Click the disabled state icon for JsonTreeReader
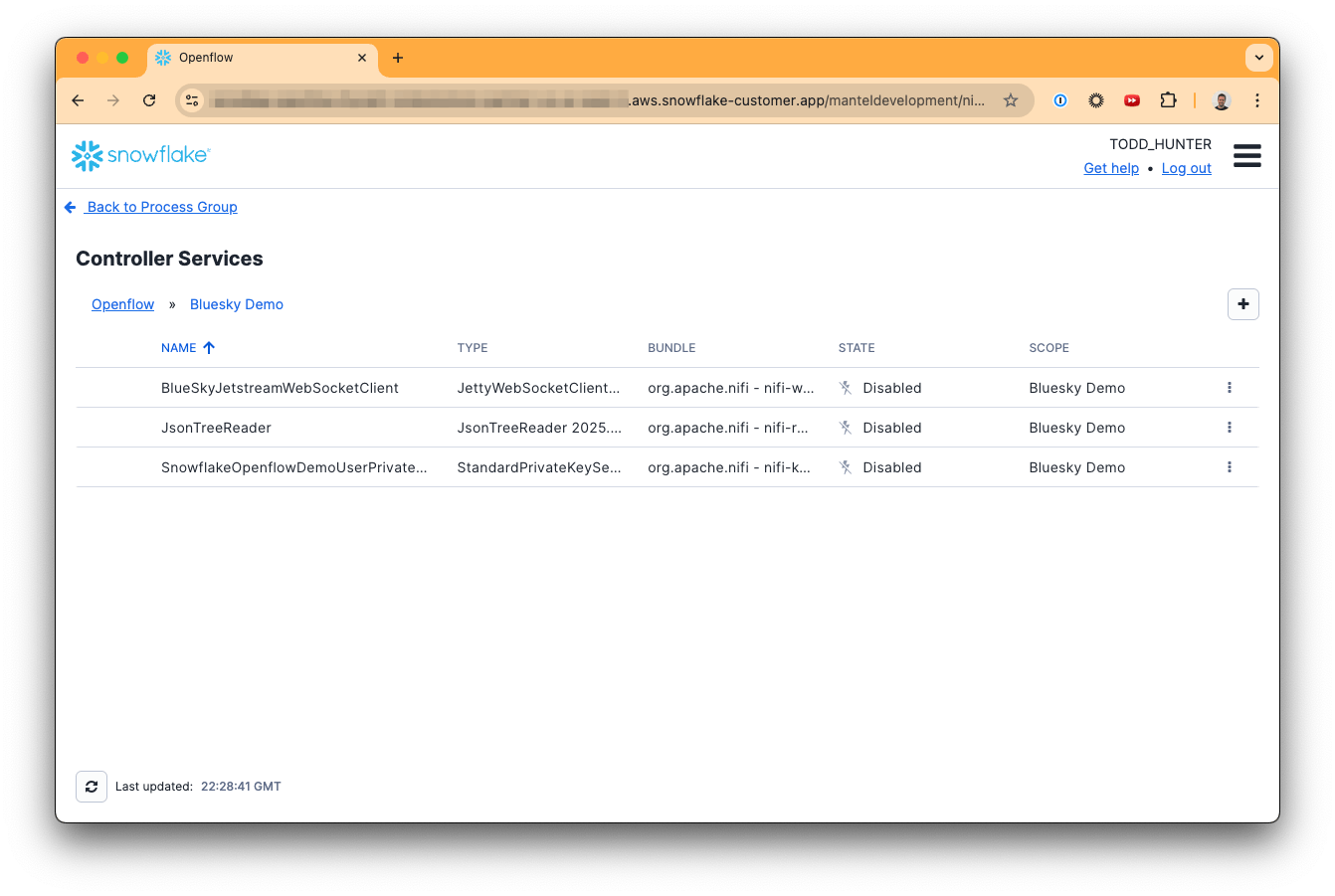 pyautogui.click(x=846, y=428)
